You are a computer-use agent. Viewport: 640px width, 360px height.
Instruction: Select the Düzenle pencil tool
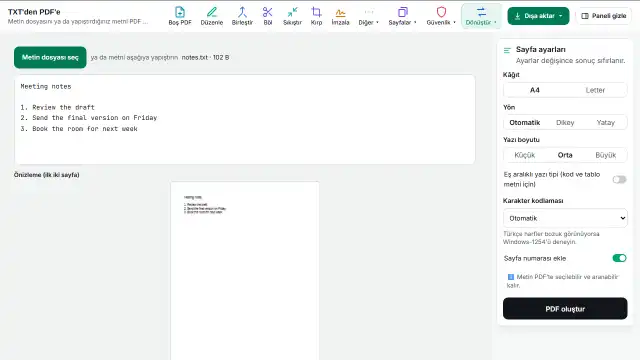tap(211, 16)
